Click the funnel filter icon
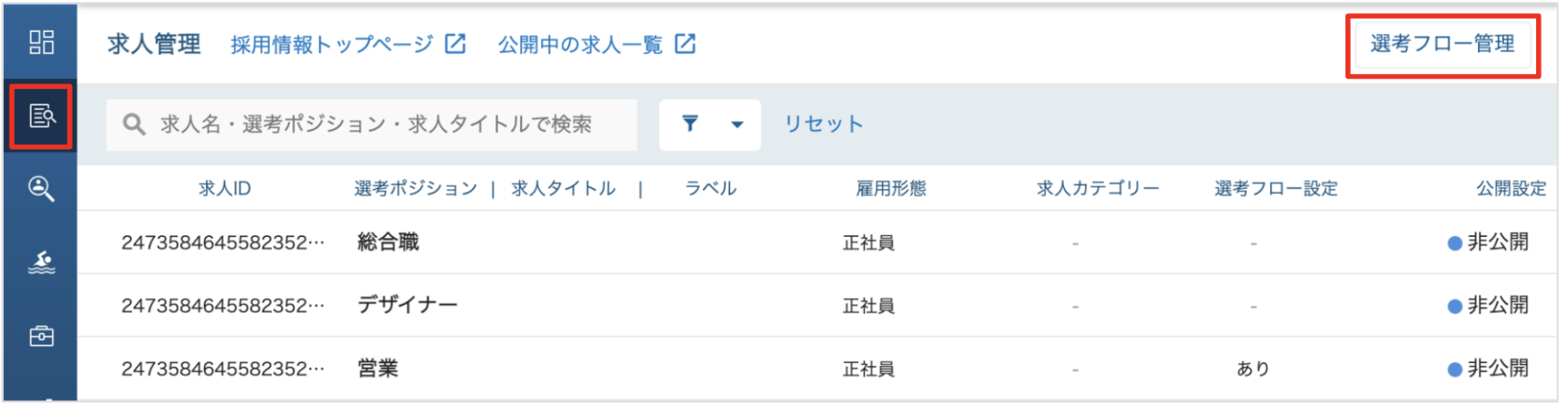 pos(690,124)
